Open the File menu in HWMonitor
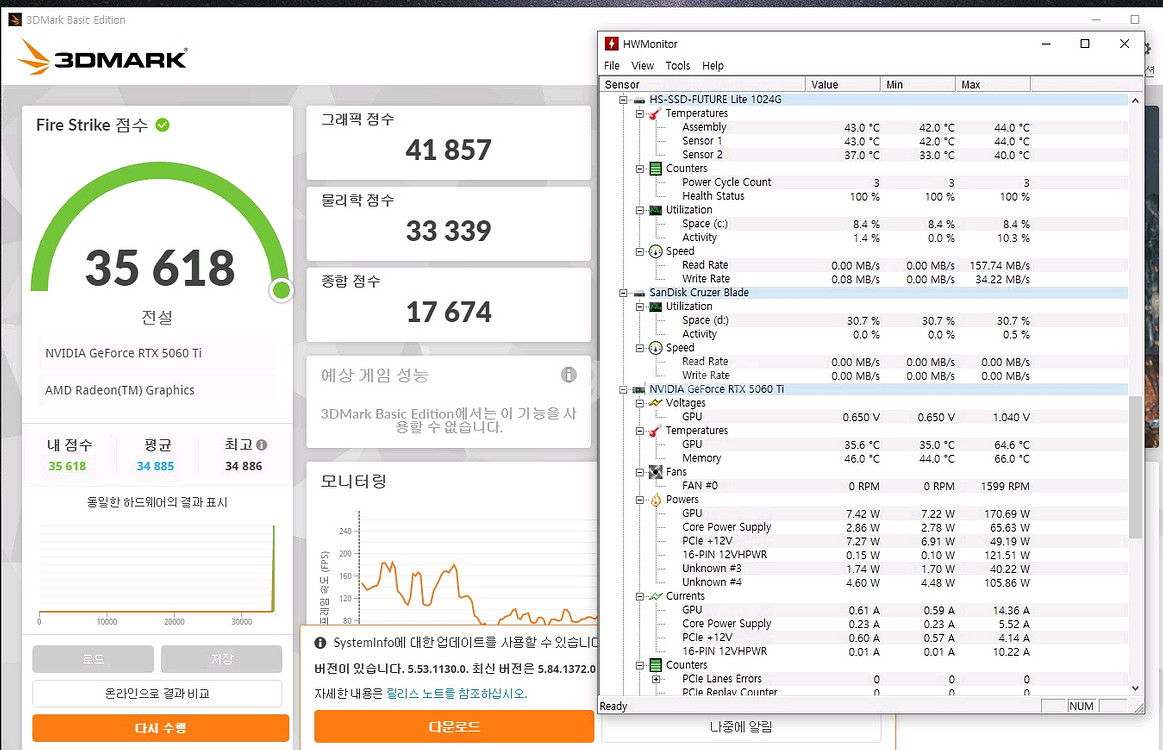 tap(611, 65)
